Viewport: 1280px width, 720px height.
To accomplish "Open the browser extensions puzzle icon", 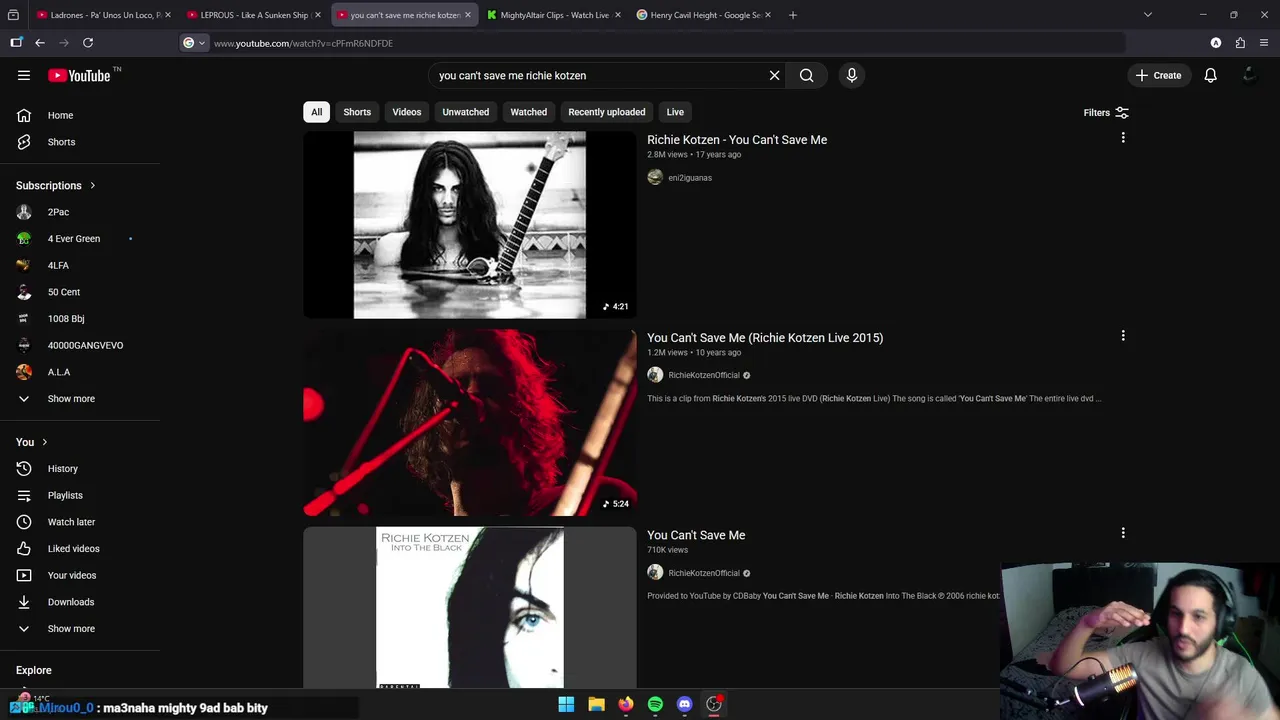I will (1240, 43).
